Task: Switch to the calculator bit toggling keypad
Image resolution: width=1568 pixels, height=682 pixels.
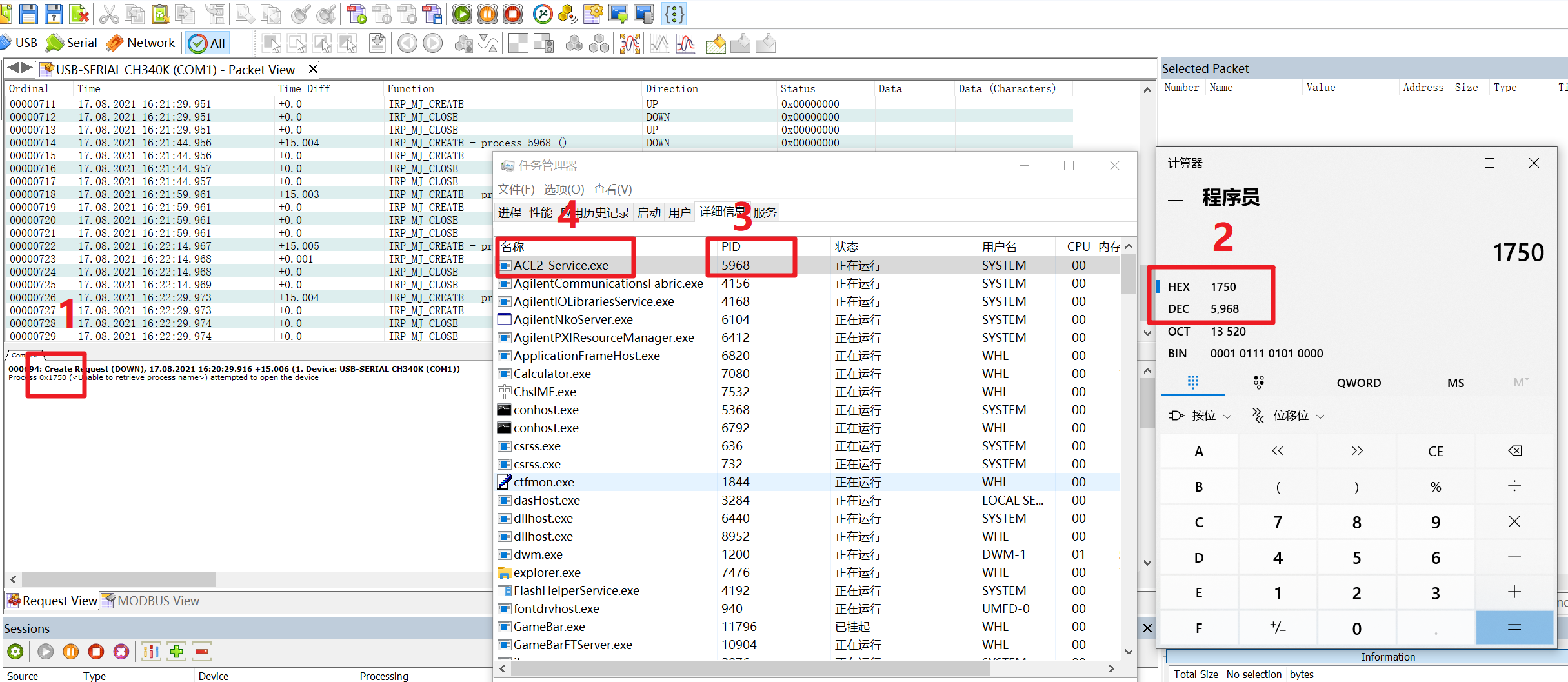Action: coord(1258,383)
